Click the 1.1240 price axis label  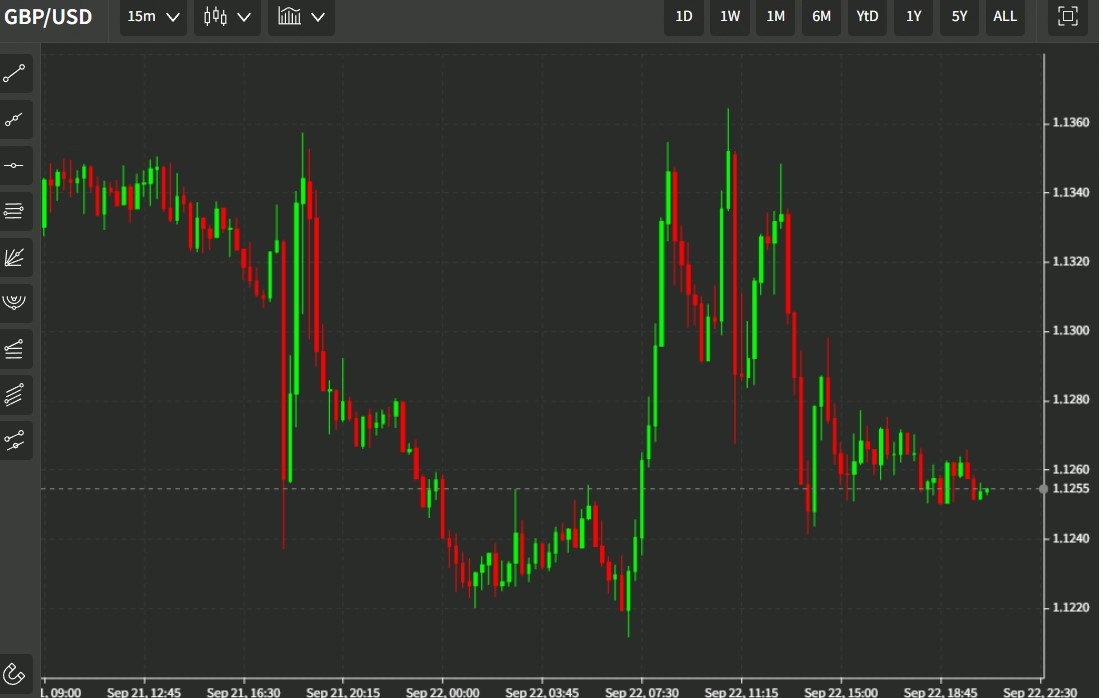point(1070,538)
